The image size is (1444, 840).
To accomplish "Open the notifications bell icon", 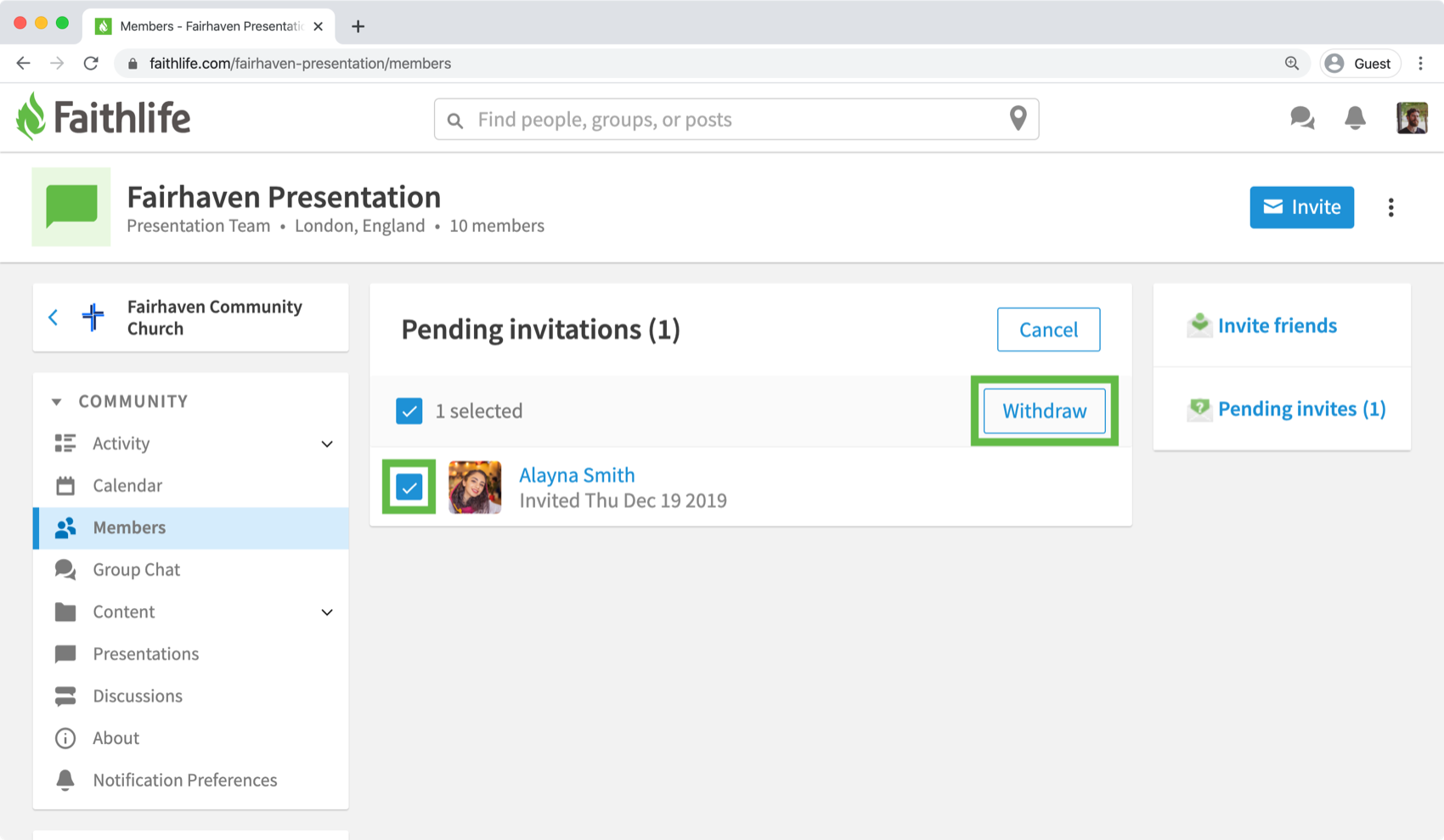I will click(1355, 118).
